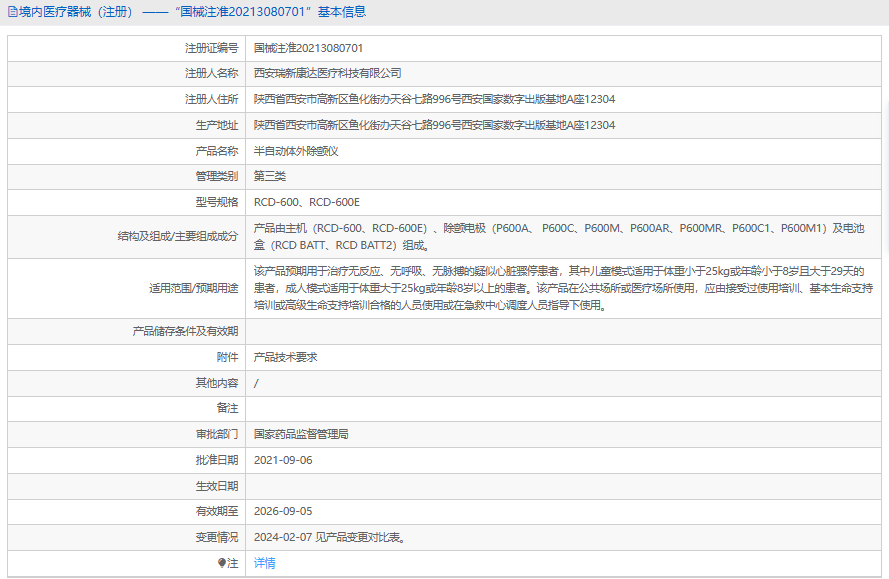Select expiry date 2026-09-05
The height and width of the screenshot is (579, 889).
pos(283,512)
